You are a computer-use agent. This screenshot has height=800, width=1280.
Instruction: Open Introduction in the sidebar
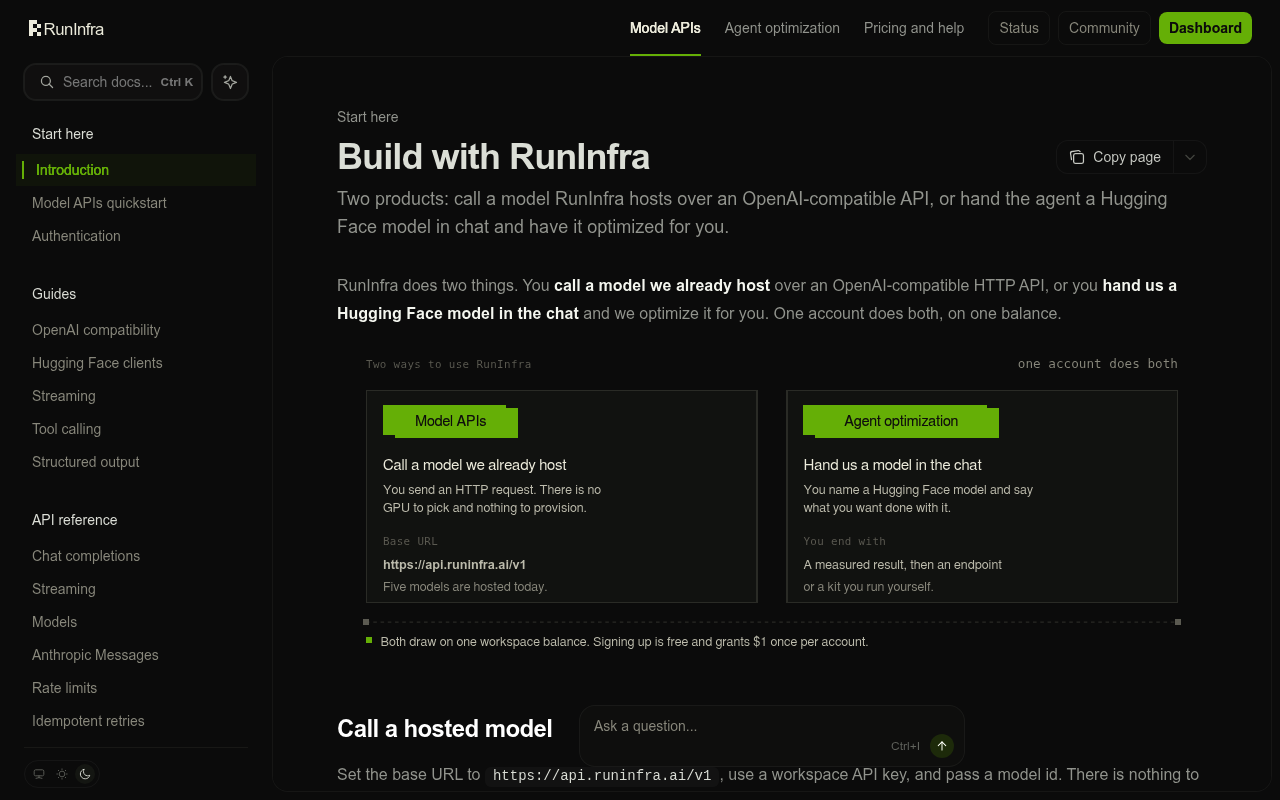tap(137, 170)
